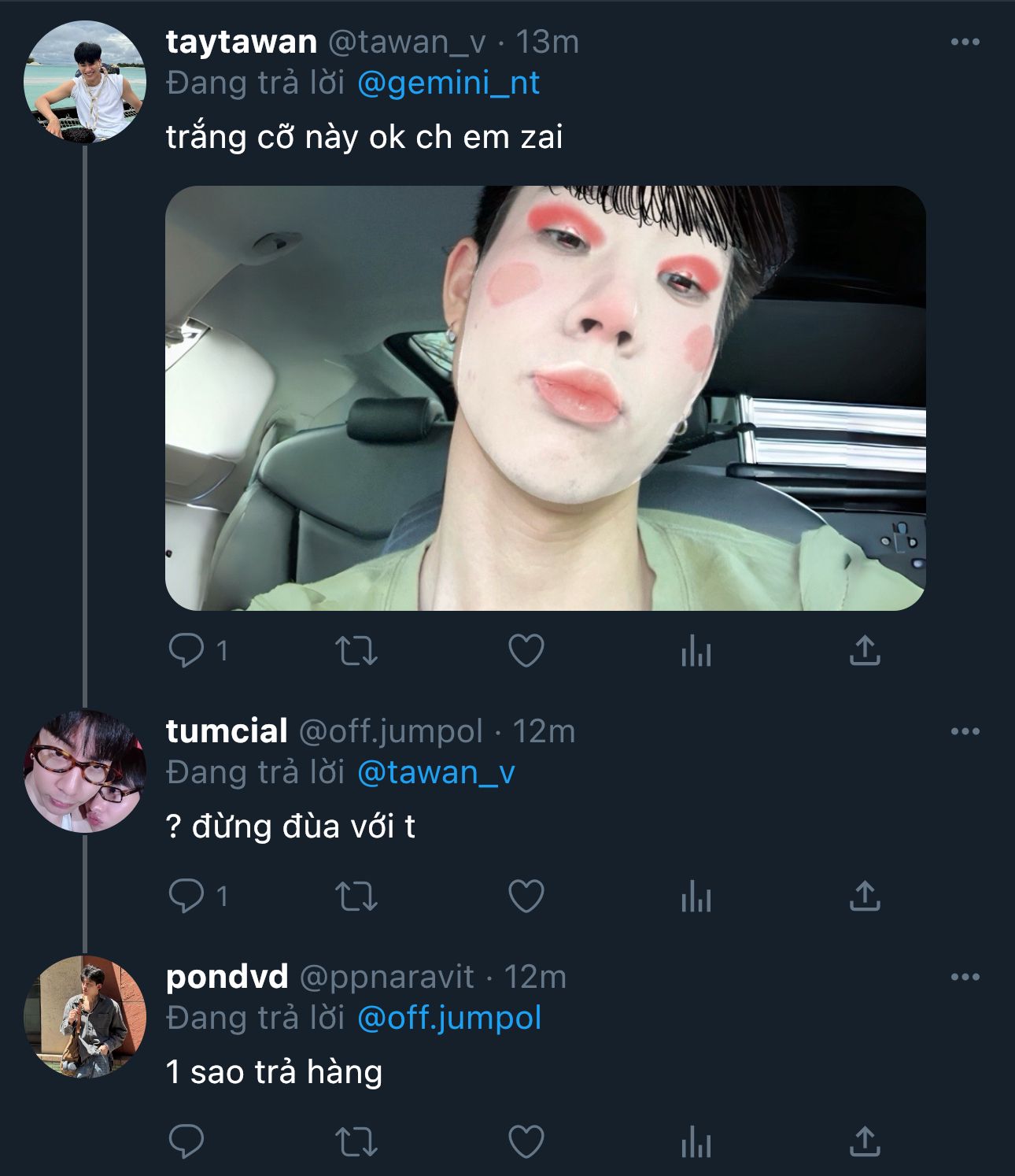Screen dimensions: 1015x1176
Task: View analytics for taytawan's tweet
Action: point(696,651)
